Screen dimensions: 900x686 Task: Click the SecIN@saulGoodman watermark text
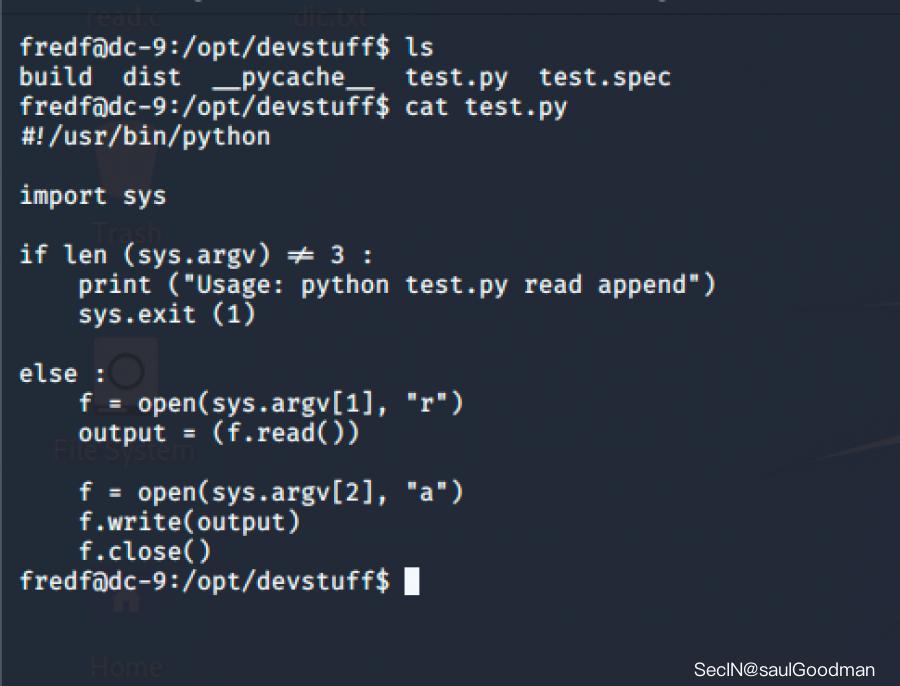click(784, 669)
